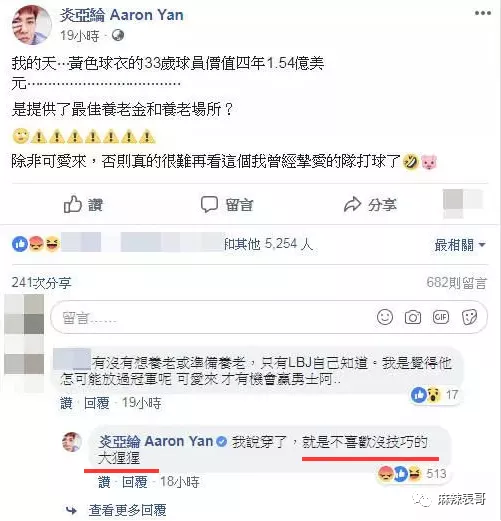Open the 241次分享 shares list
Image resolution: width=501 pixels, height=521 pixels.
point(41,283)
